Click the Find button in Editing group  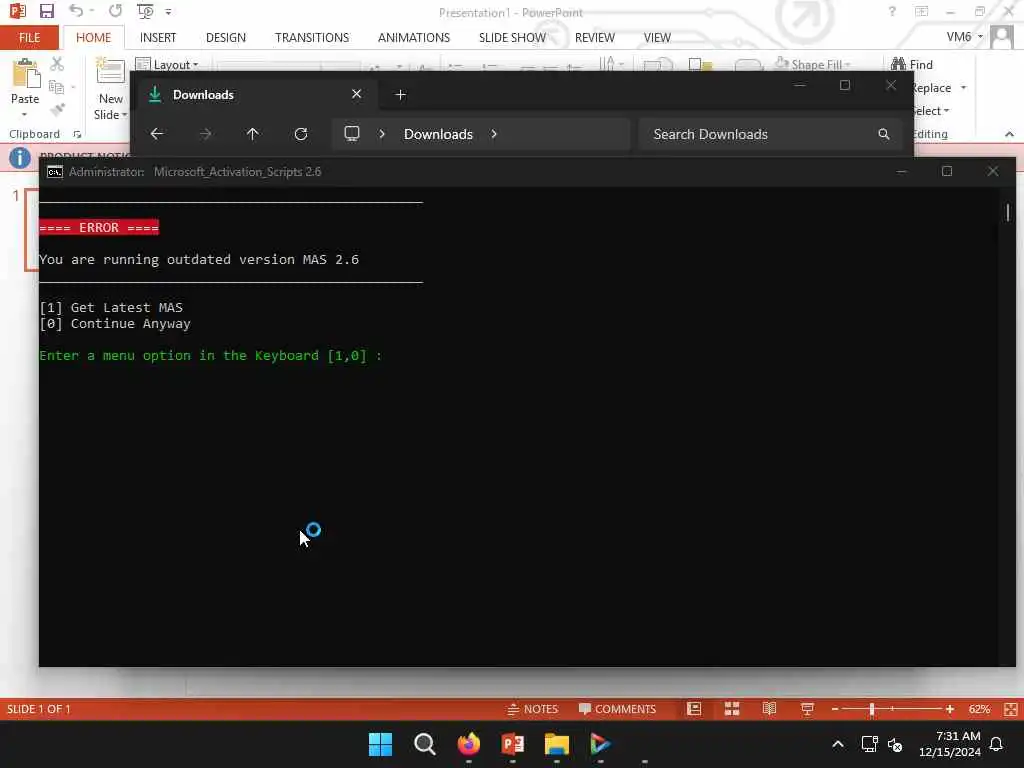click(x=912, y=64)
